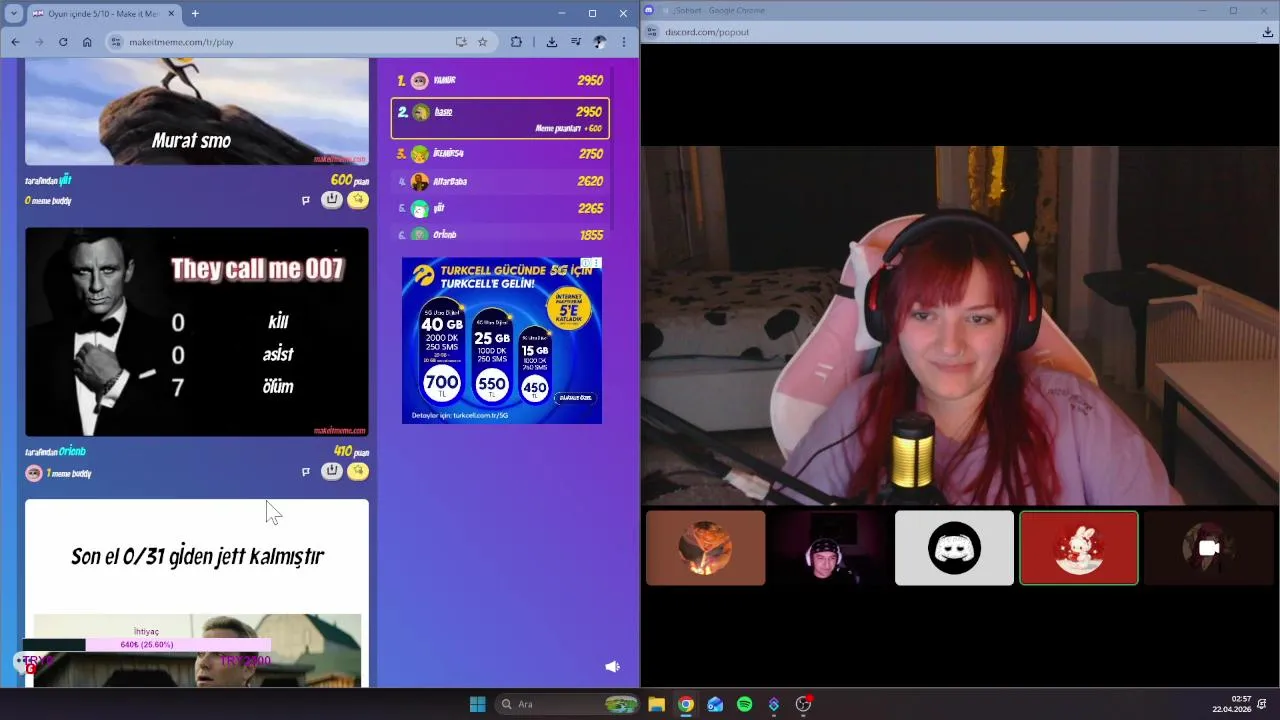Open Chrome three-dot menu
This screenshot has height=720, width=1280.
[624, 42]
